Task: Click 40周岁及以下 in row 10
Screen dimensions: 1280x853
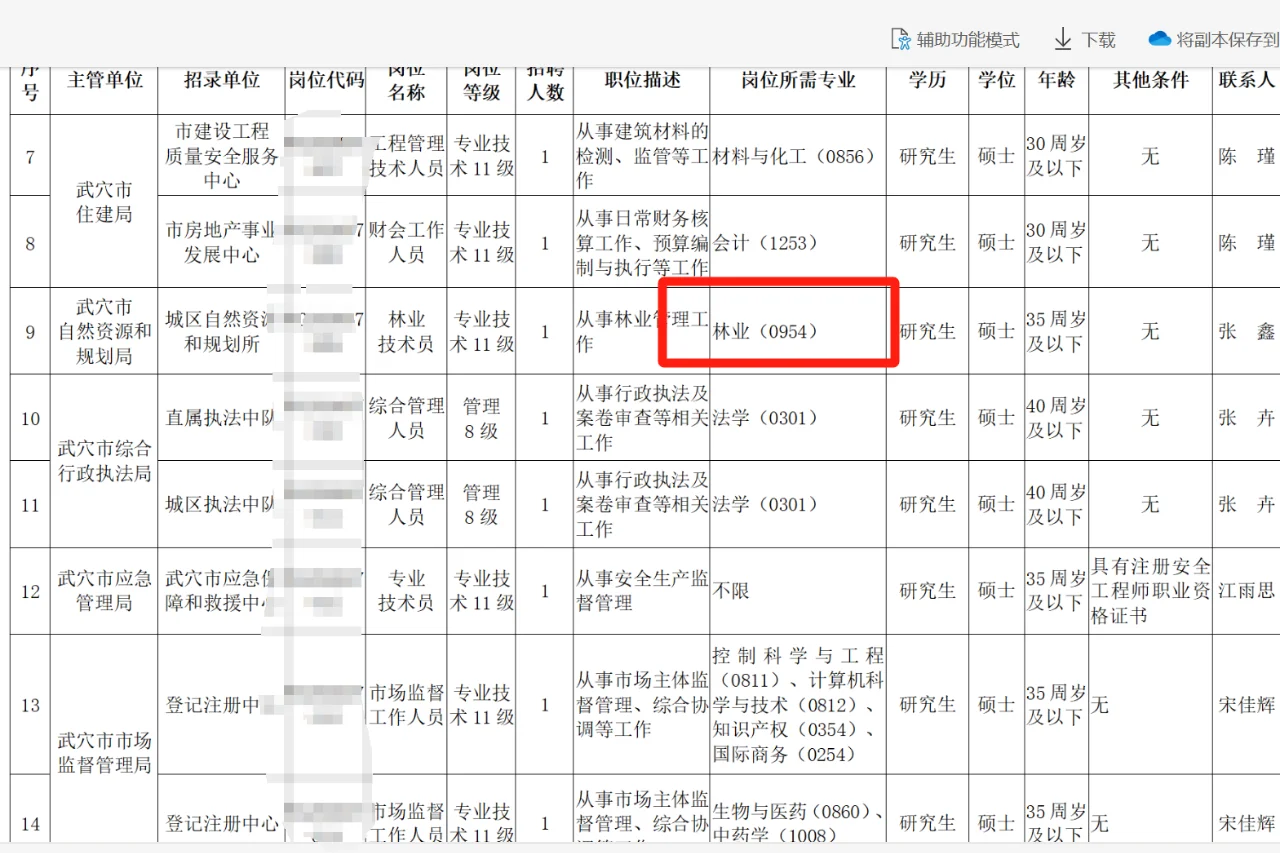Action: (x=1056, y=418)
